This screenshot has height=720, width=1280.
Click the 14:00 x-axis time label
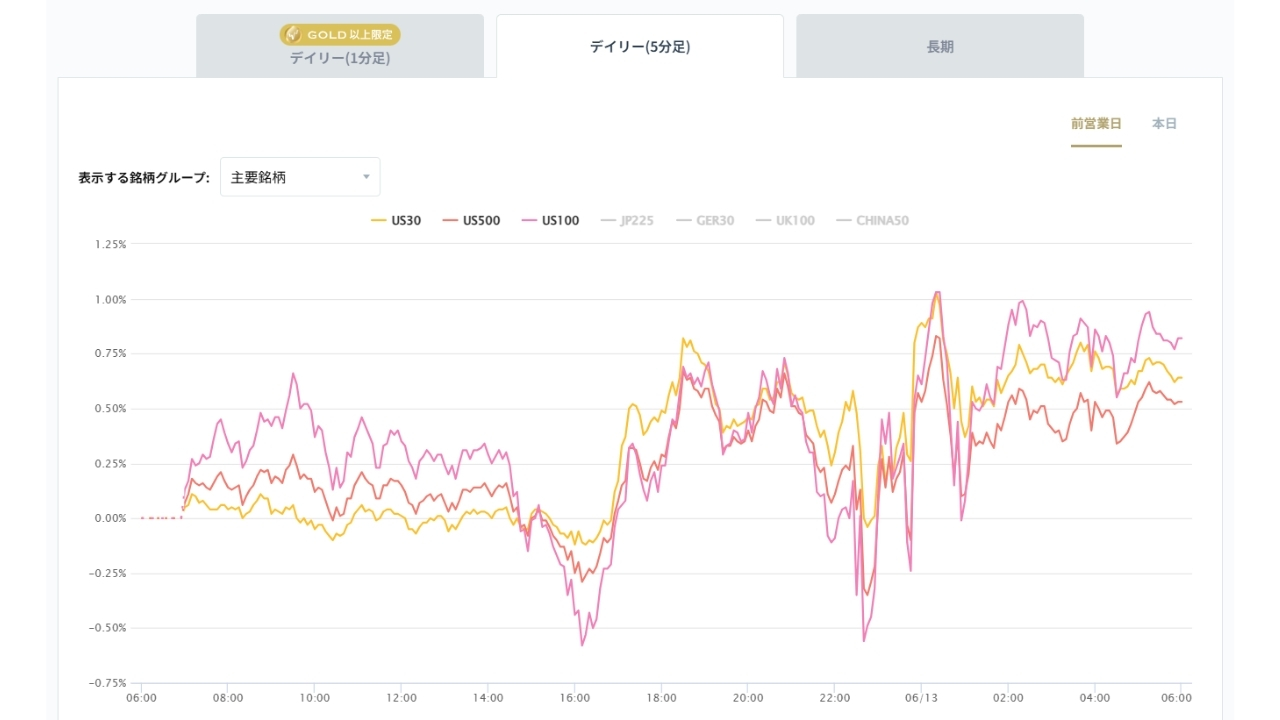(488, 697)
